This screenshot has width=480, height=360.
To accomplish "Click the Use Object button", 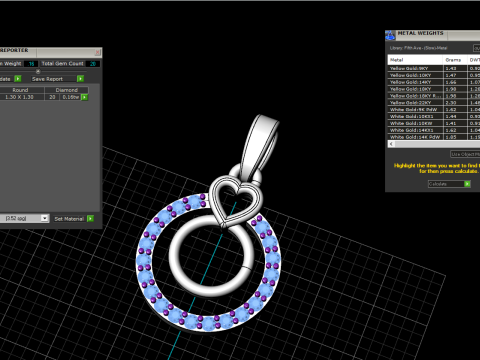I will (465, 154).
